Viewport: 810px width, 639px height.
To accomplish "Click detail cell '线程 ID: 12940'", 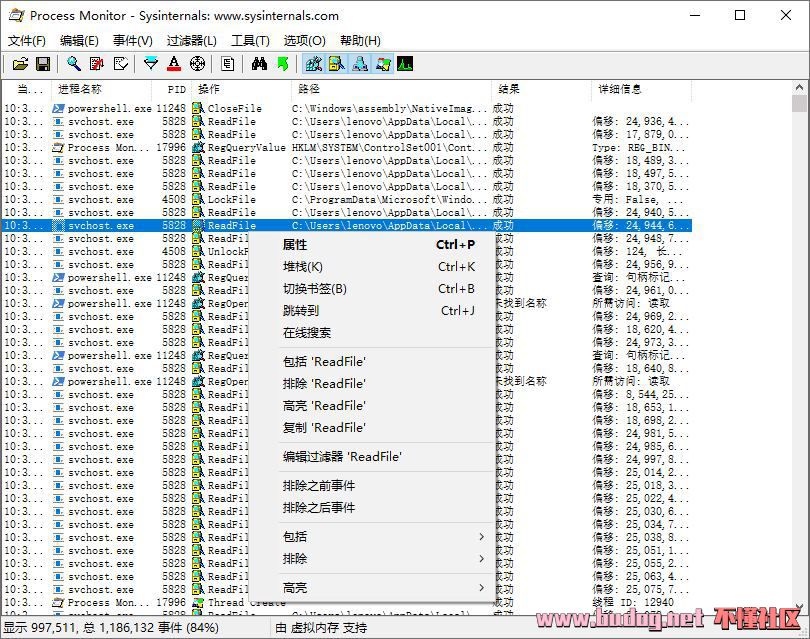I will tap(633, 603).
